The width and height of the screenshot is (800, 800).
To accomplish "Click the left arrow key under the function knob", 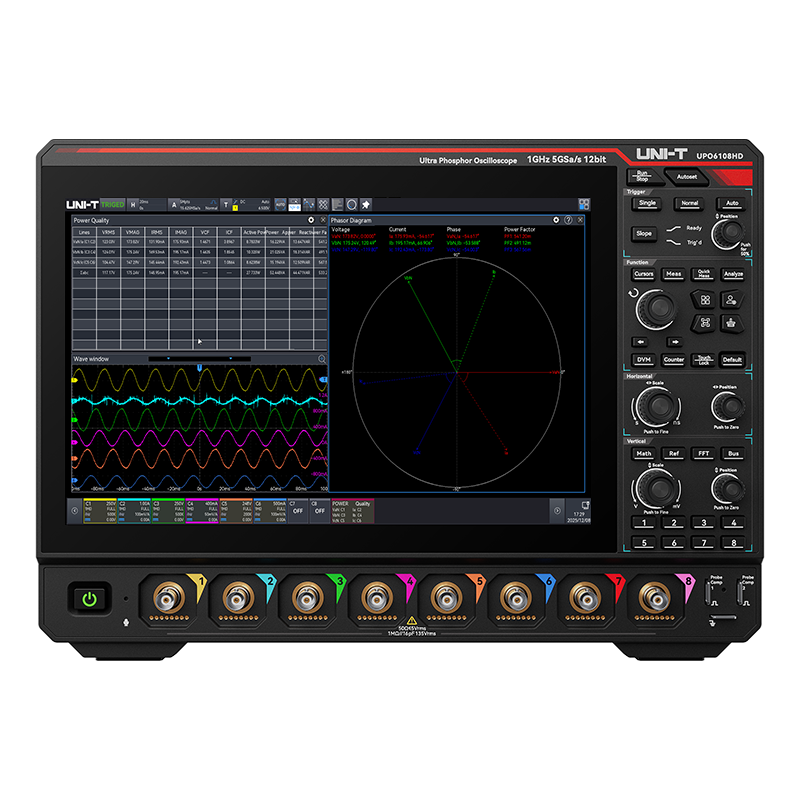I will 640,342.
